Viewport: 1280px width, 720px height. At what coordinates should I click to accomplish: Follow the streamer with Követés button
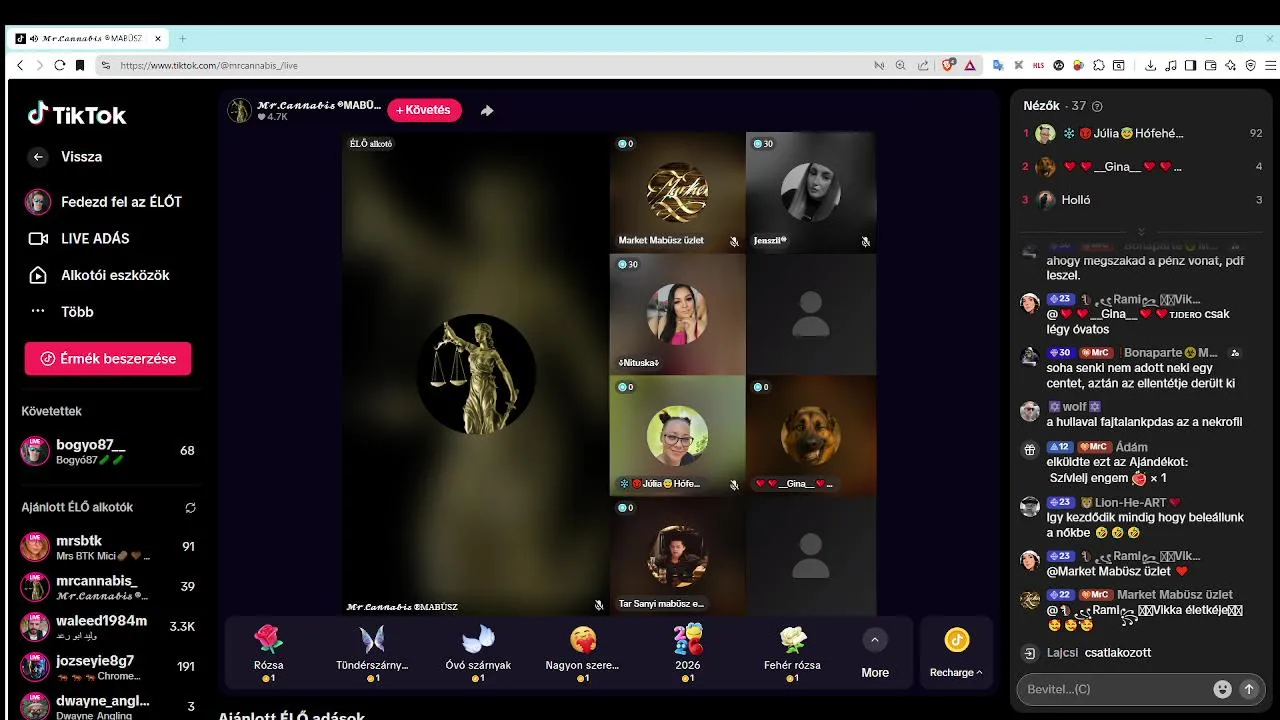pos(425,110)
